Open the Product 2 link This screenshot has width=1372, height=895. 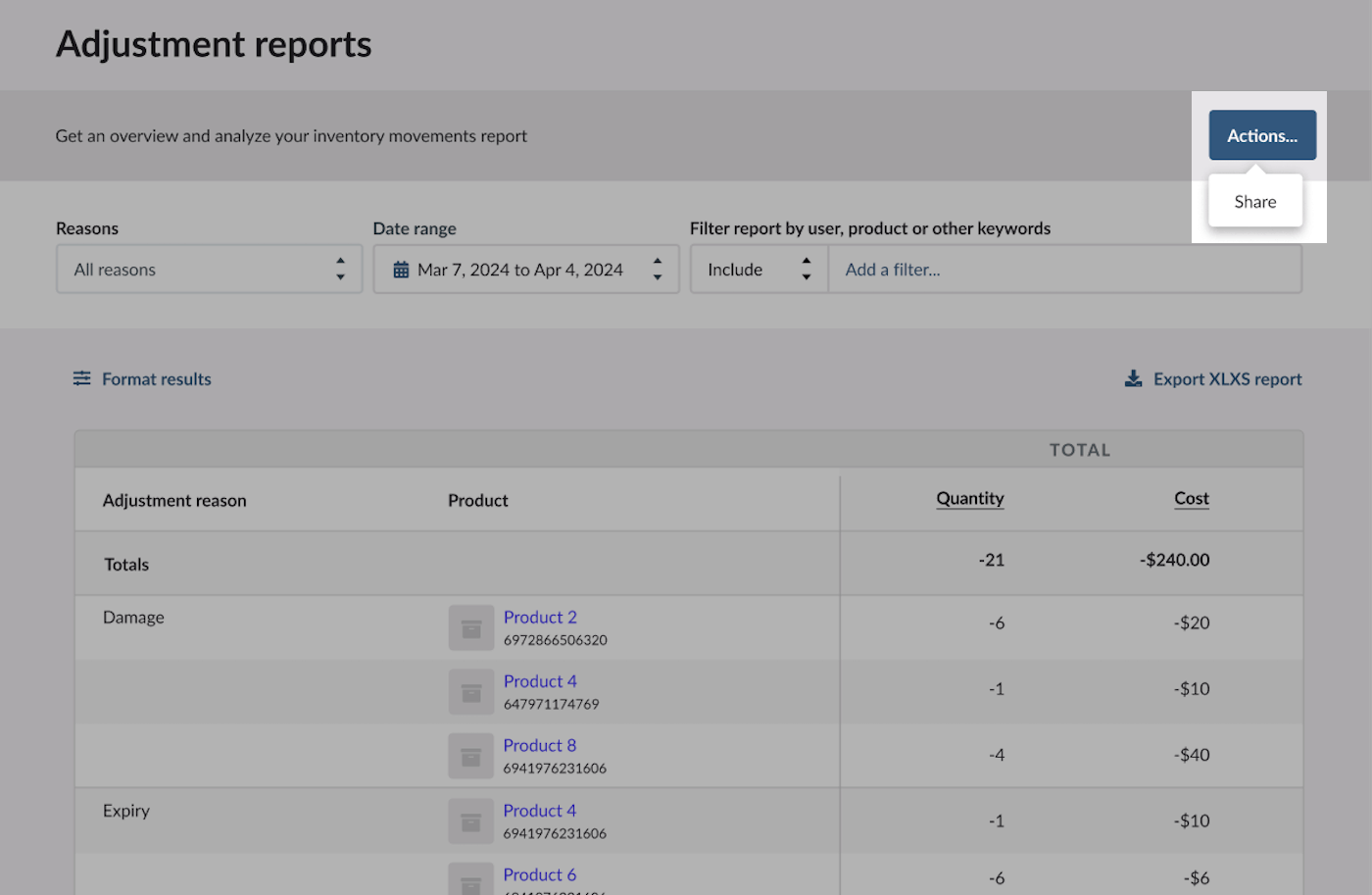540,617
